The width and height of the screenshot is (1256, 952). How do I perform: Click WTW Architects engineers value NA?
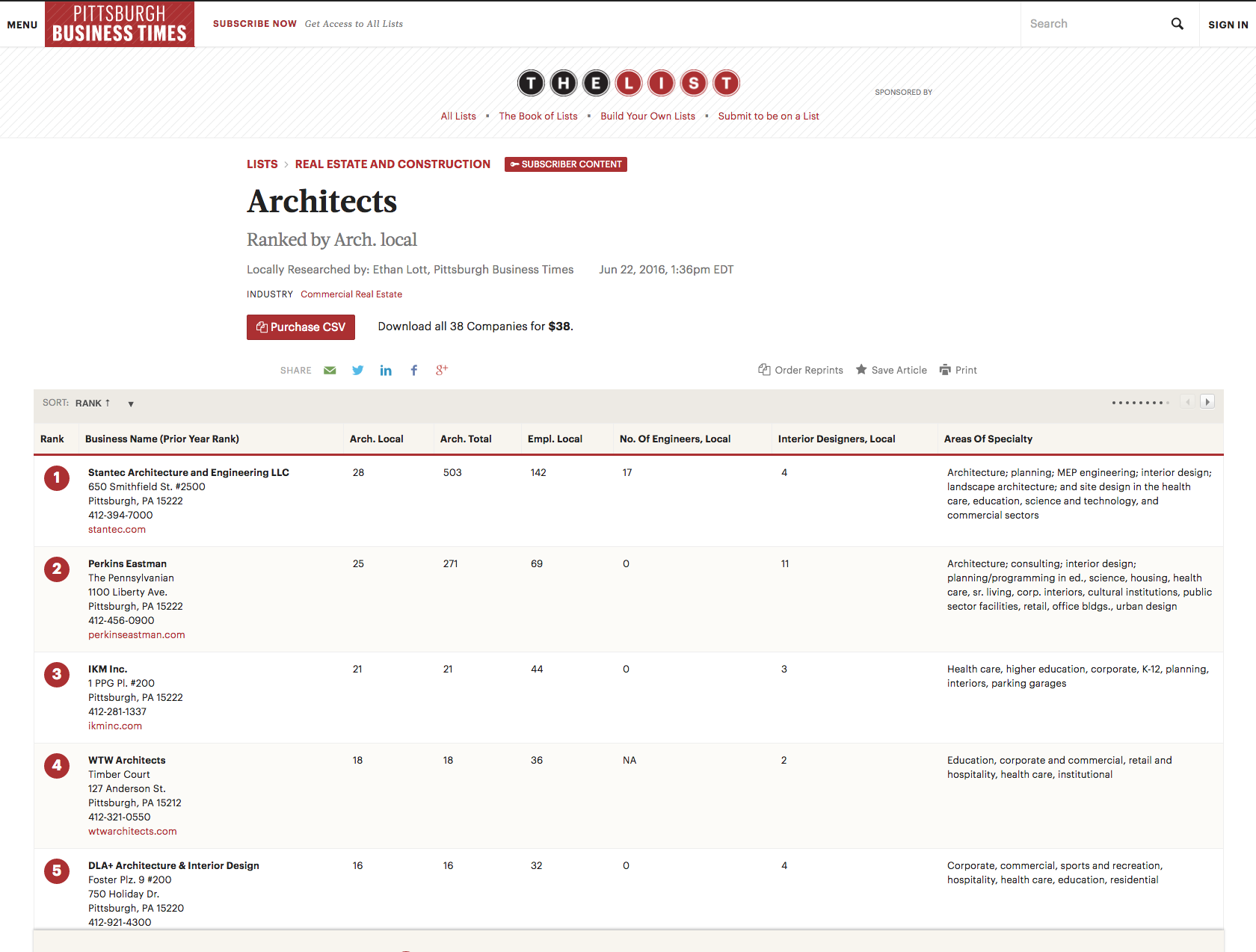pos(629,760)
